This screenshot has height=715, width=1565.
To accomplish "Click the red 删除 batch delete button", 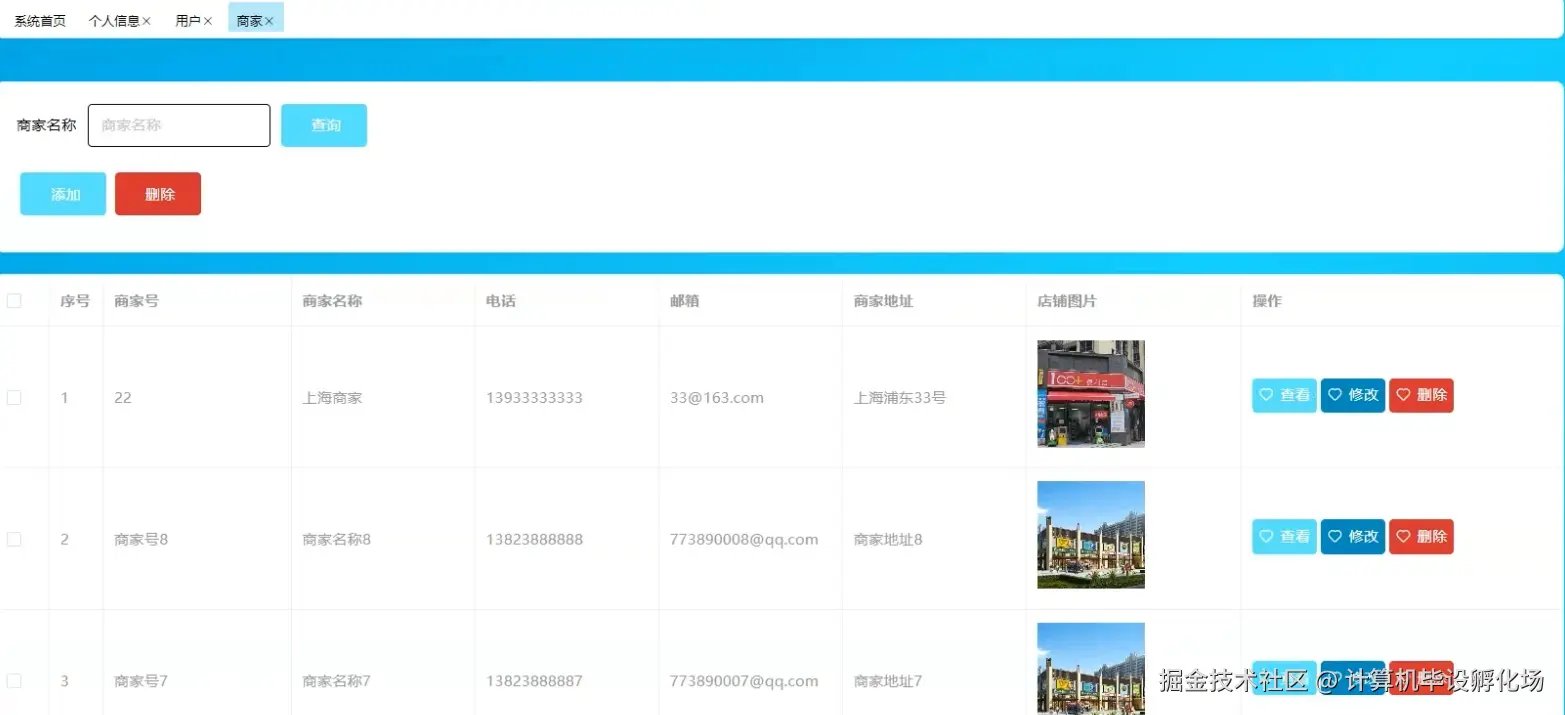I will pyautogui.click(x=157, y=194).
